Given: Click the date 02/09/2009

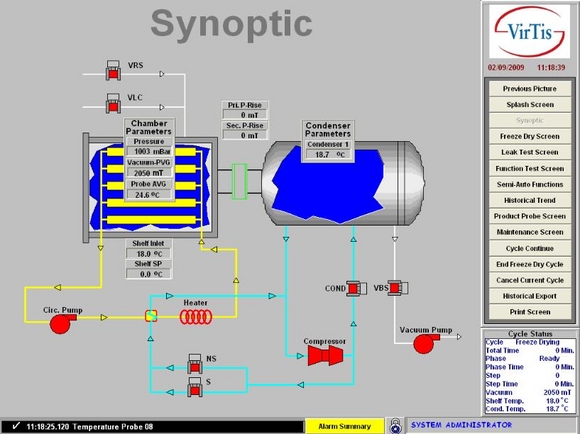Looking at the screenshot, I should coord(506,68).
